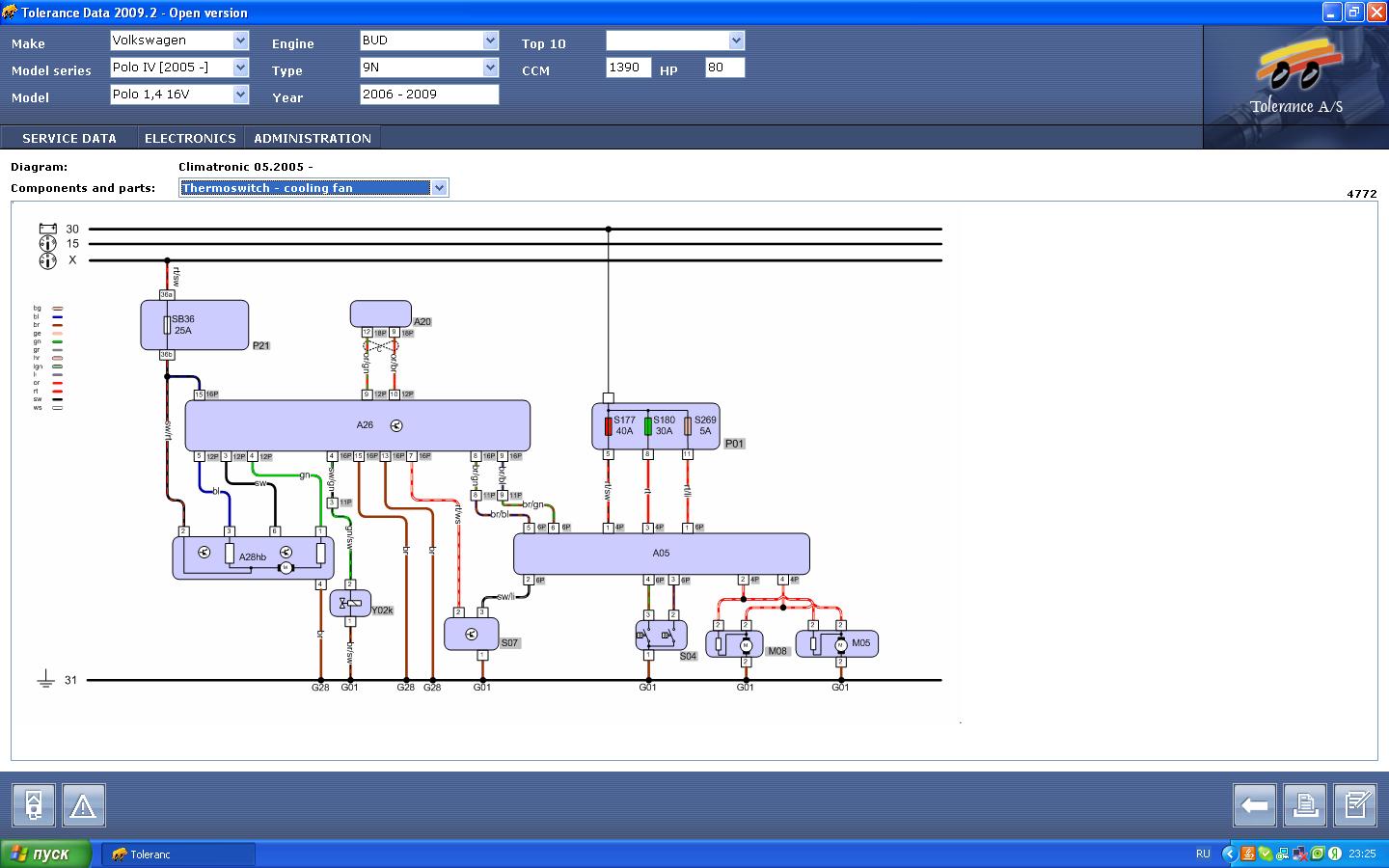The width and height of the screenshot is (1389, 868).
Task: Select the M05 fan motor component
Action: point(836,643)
